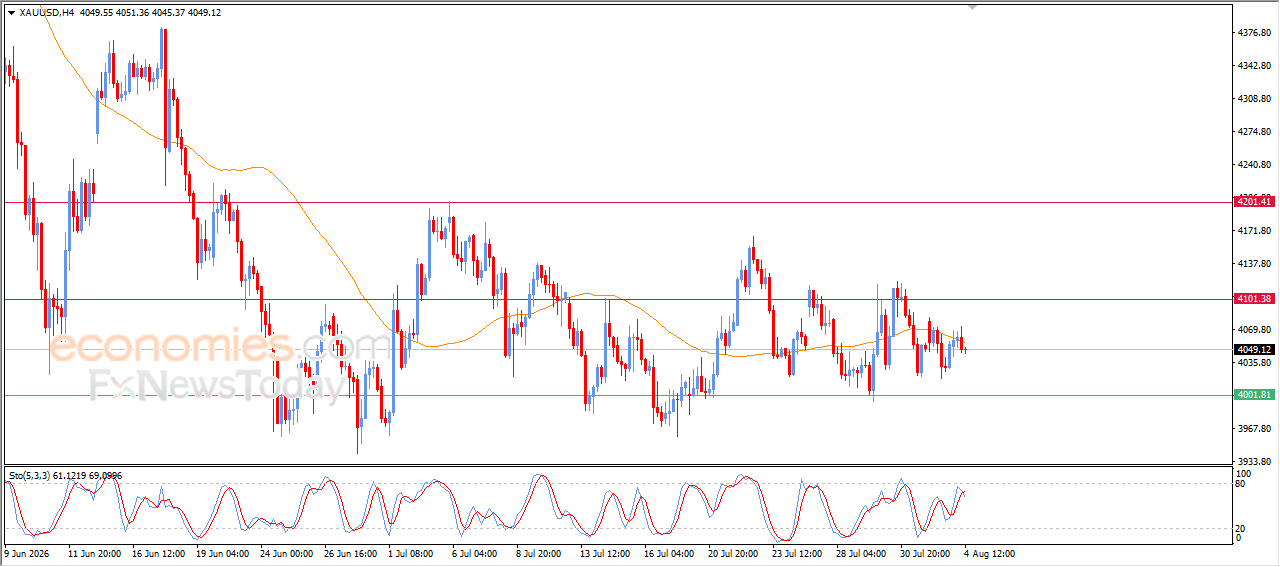The height and width of the screenshot is (567, 1280).
Task: Click the green 4001.81 price tag
Action: (1254, 395)
